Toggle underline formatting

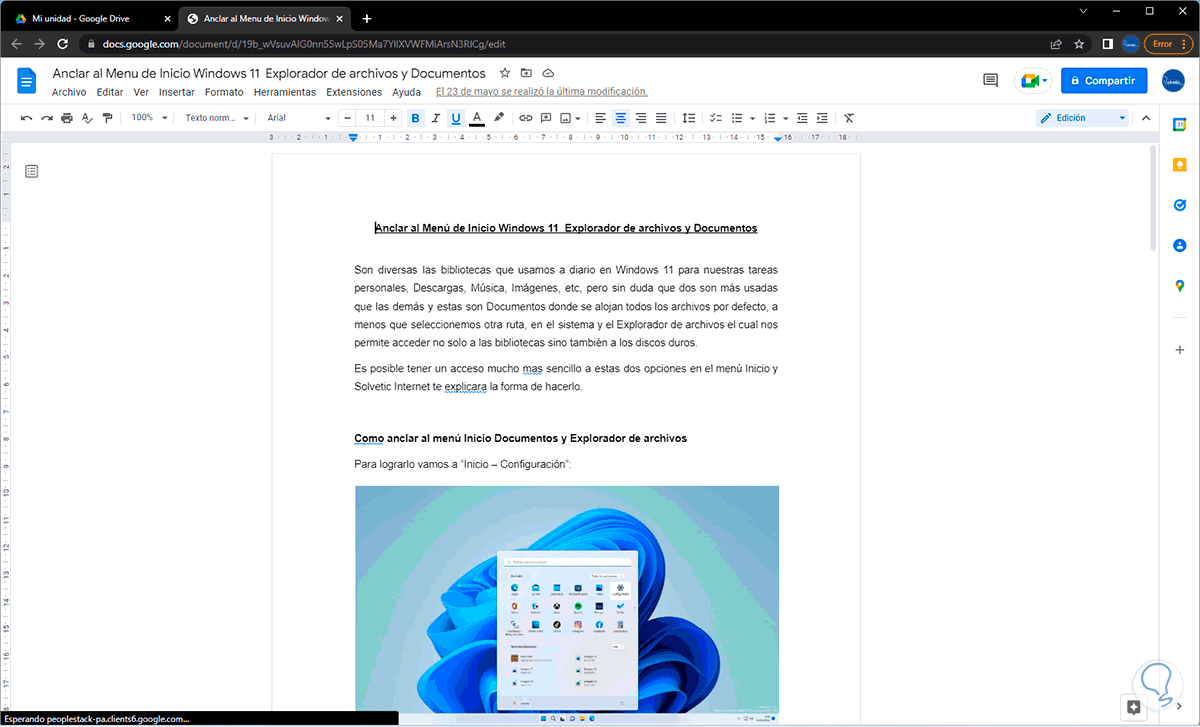(456, 118)
